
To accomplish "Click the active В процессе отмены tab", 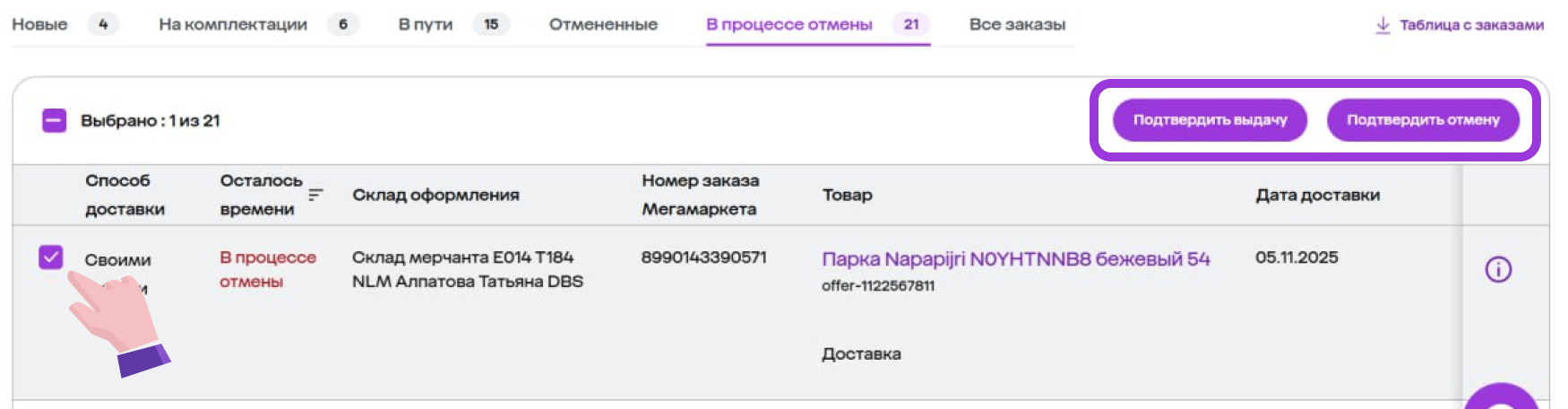I will click(788, 24).
